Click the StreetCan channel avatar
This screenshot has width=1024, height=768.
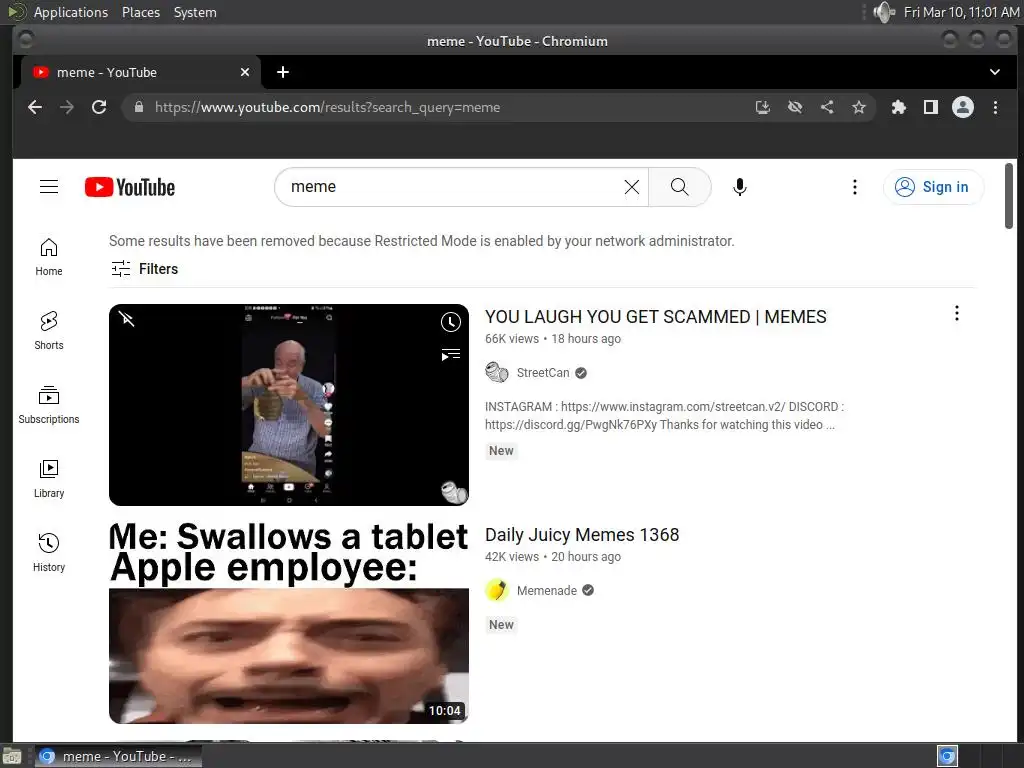click(496, 372)
